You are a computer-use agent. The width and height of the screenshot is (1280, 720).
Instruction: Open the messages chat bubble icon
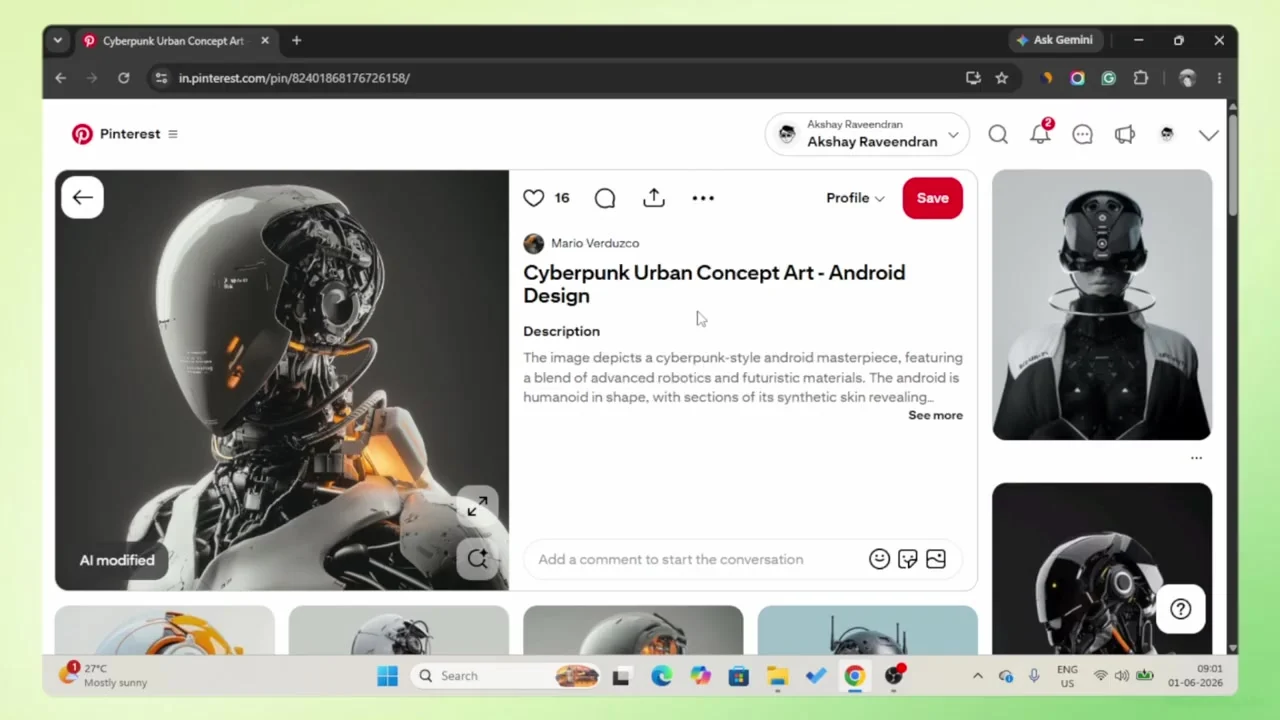click(1083, 134)
